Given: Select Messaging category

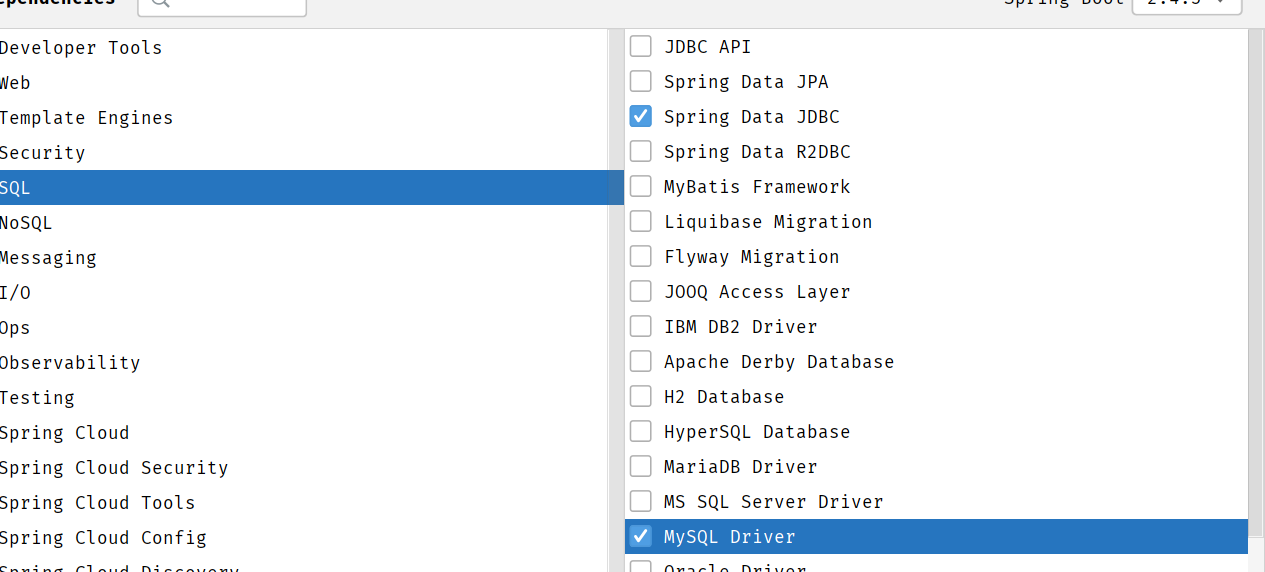Looking at the screenshot, I should 305,257.
